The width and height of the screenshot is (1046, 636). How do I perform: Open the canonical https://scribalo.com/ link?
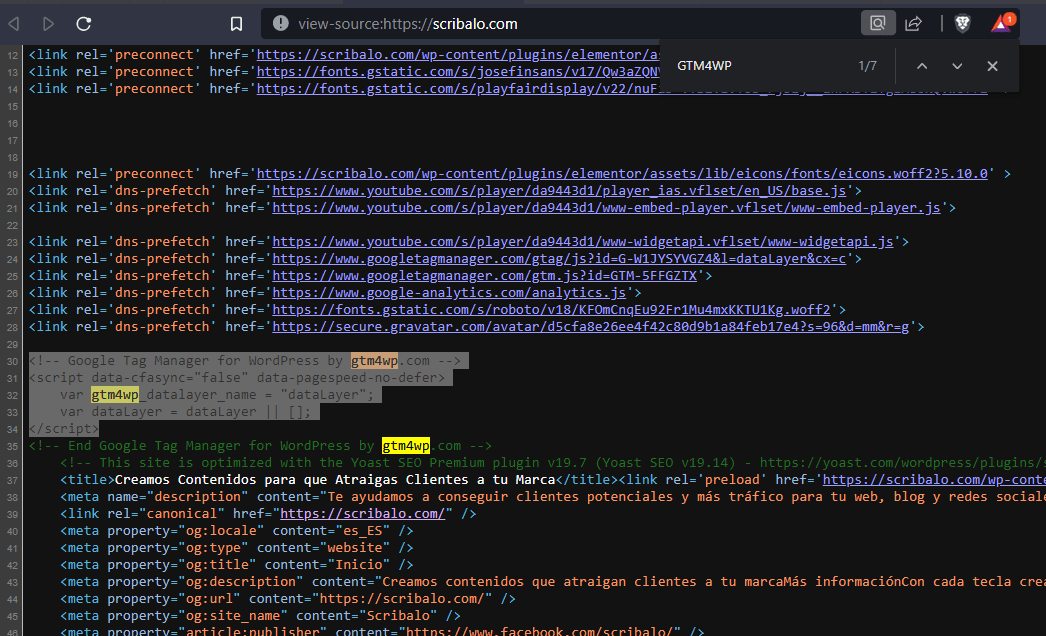click(x=362, y=514)
